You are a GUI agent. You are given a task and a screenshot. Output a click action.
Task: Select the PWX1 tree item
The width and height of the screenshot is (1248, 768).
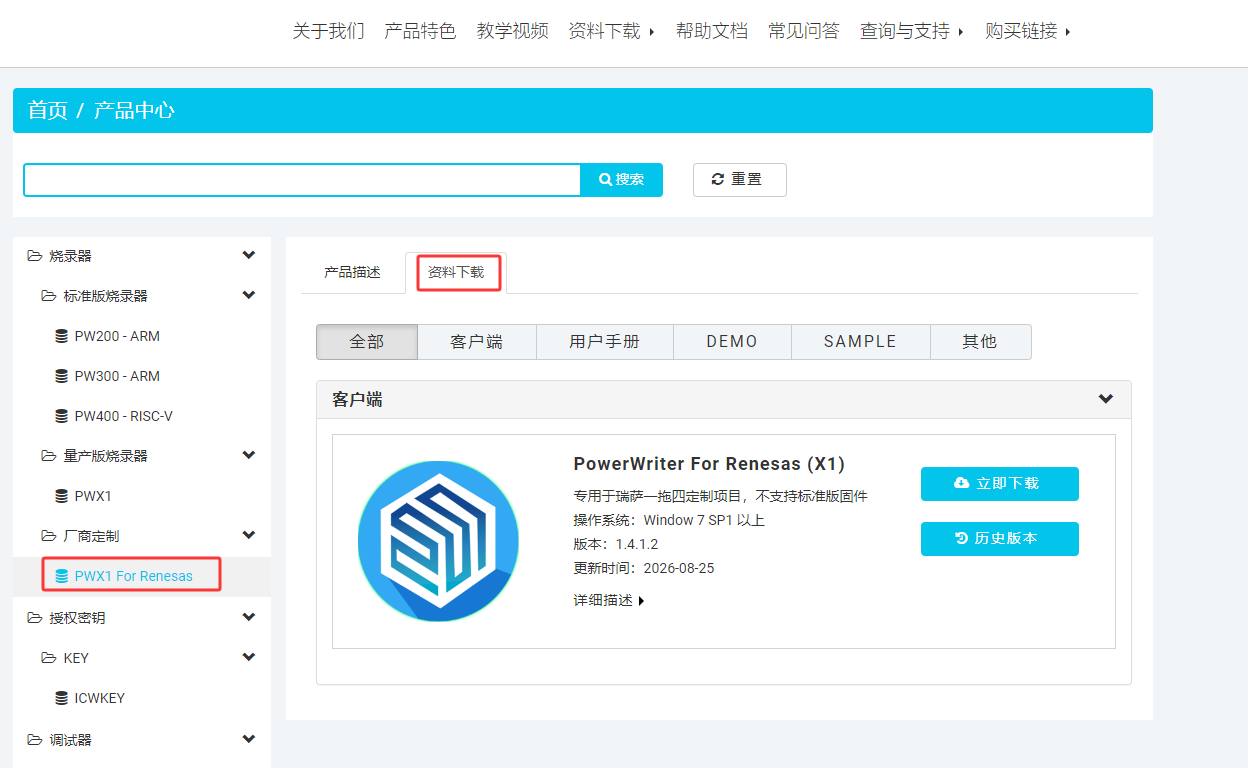[x=93, y=496]
